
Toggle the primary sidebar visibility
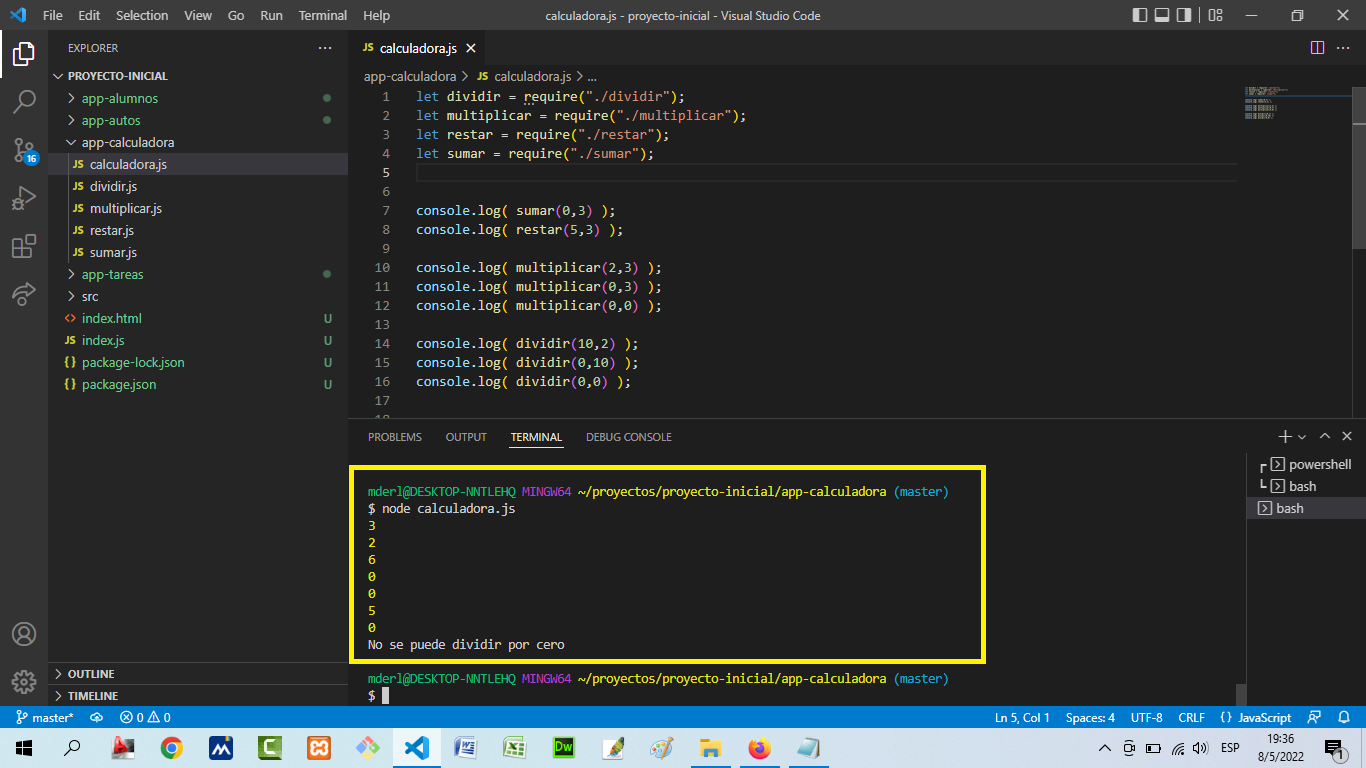(x=1138, y=15)
